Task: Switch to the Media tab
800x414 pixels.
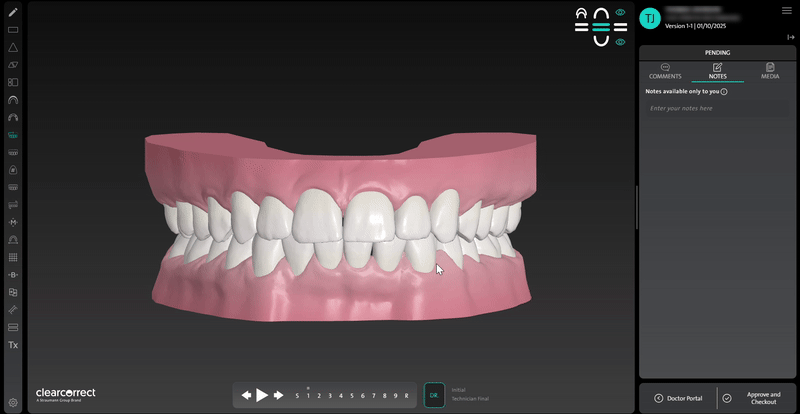Action: [x=770, y=71]
